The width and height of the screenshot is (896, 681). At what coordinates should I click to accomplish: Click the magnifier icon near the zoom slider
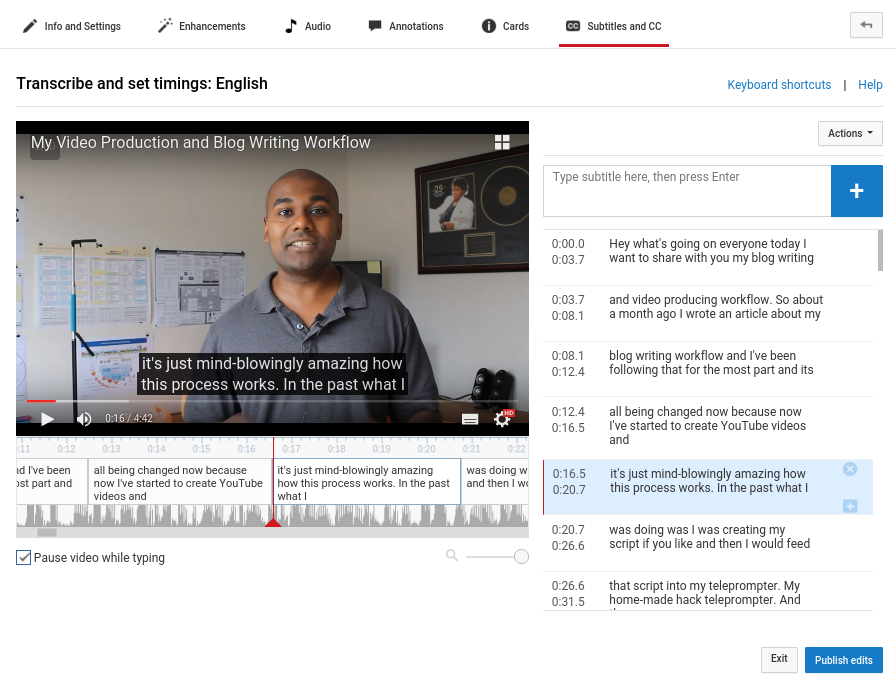(451, 556)
